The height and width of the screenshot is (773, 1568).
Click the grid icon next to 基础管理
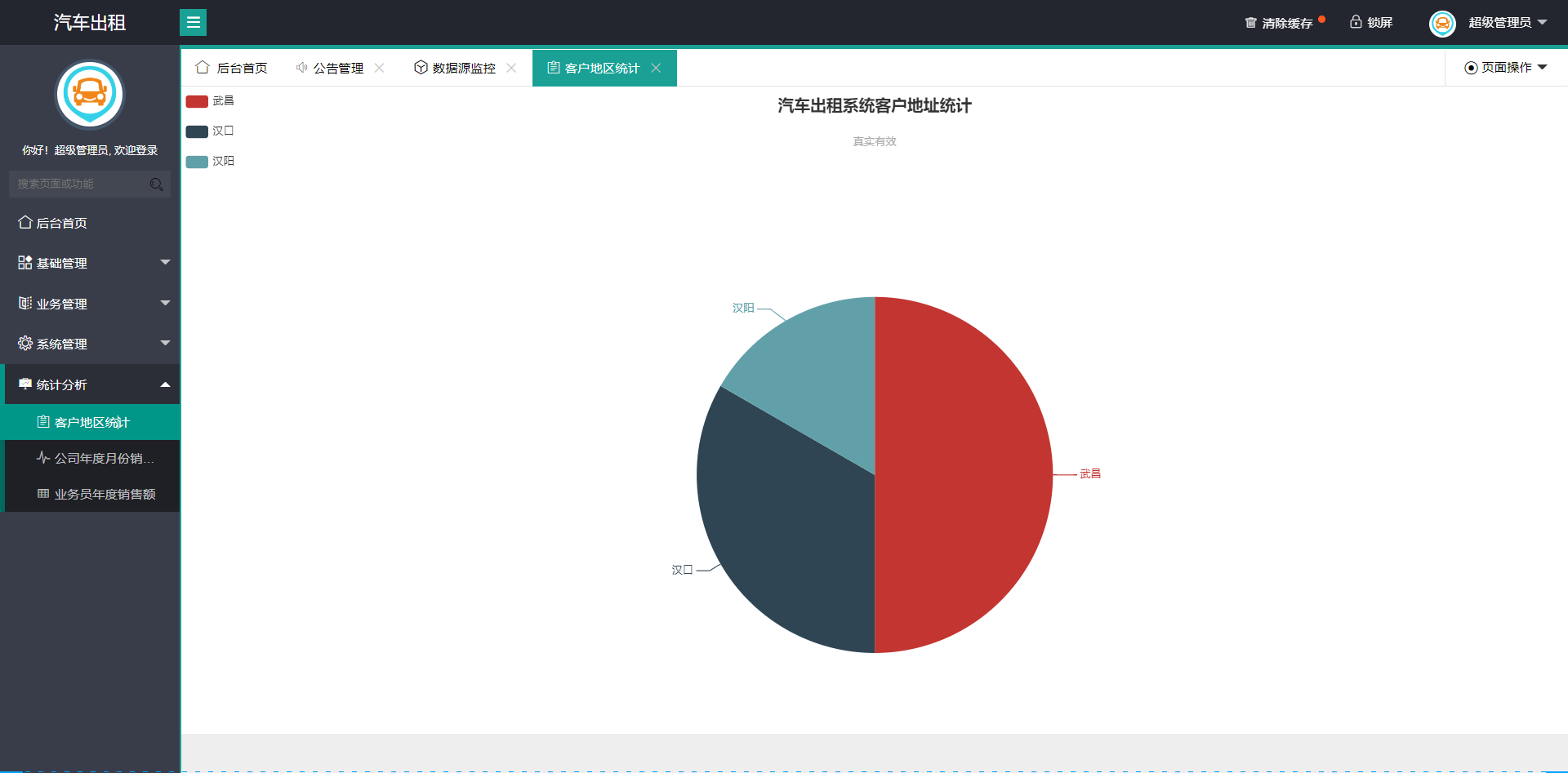point(25,263)
